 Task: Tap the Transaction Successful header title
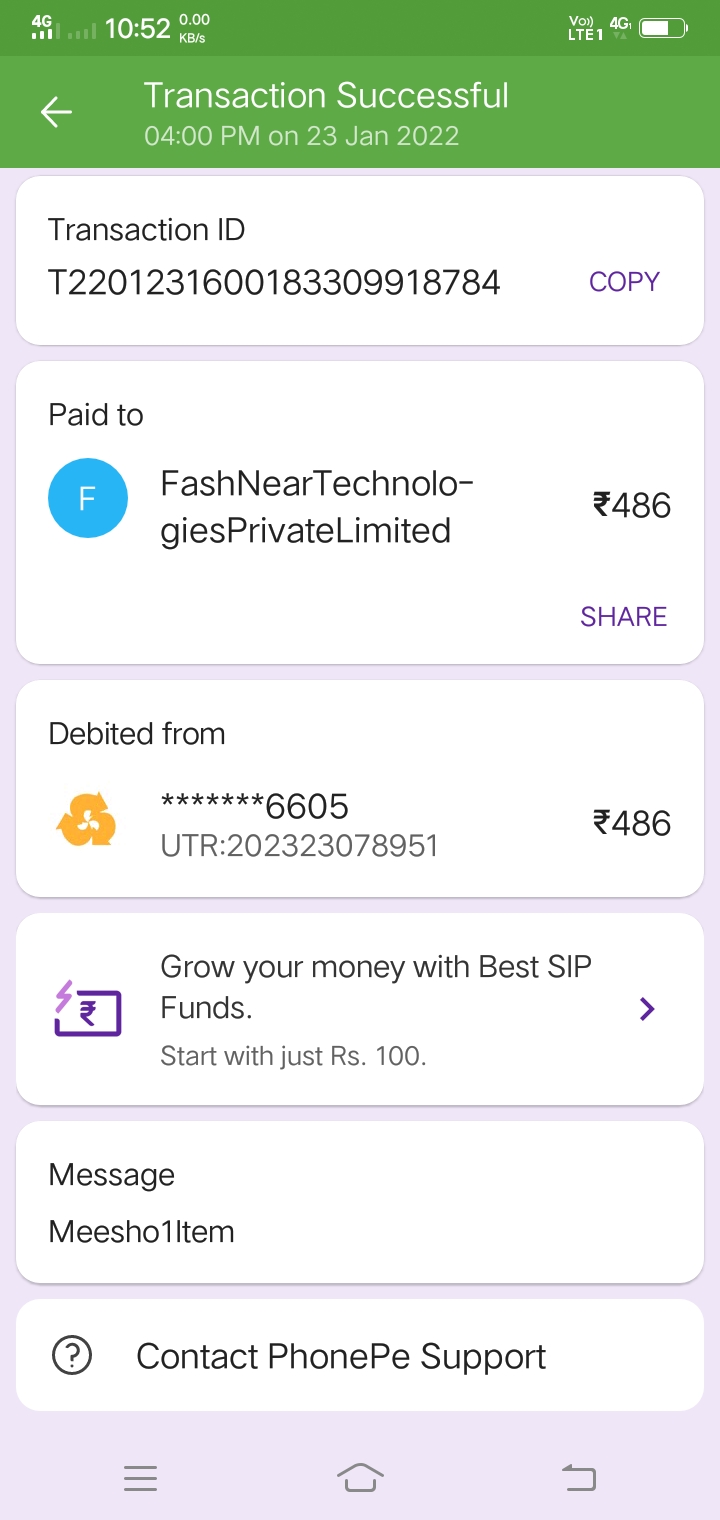pos(326,96)
